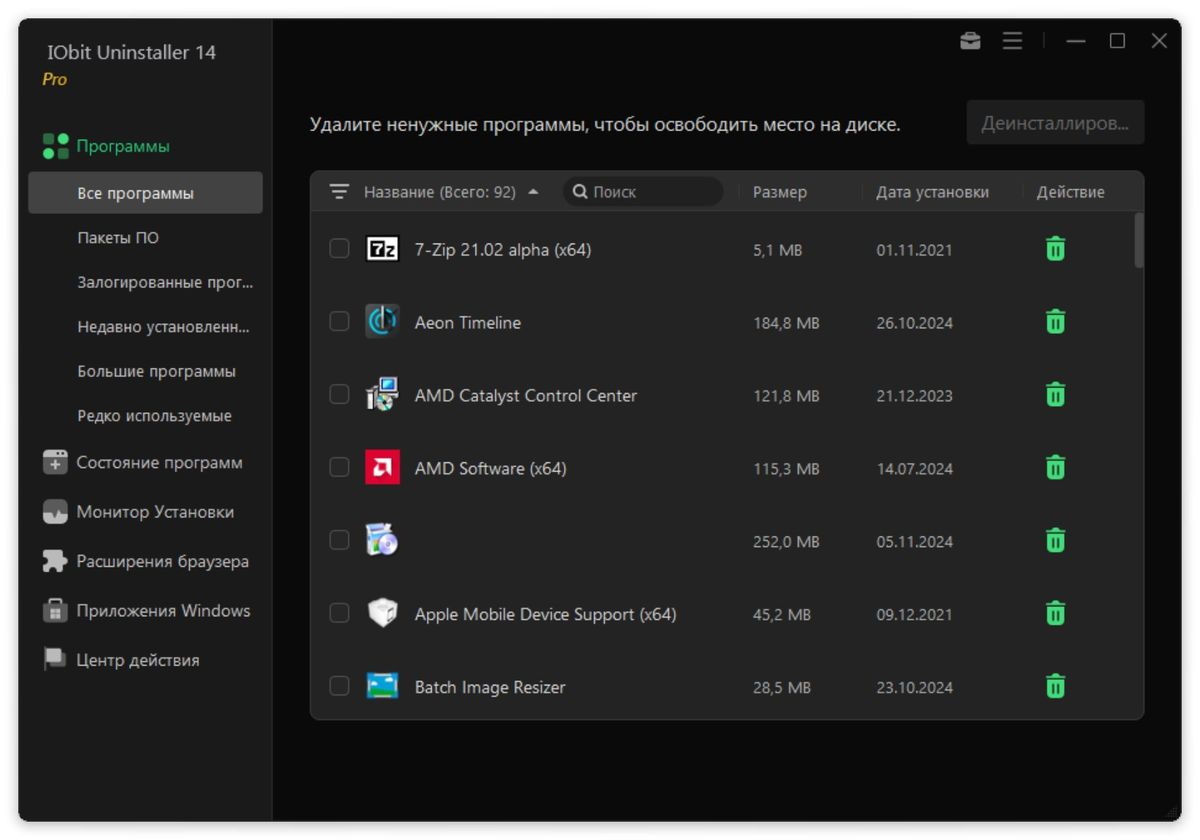Screen dimensions: 1200x840
Task: Uninstall Aeon Timeline via its trash icon
Action: [x=1055, y=322]
